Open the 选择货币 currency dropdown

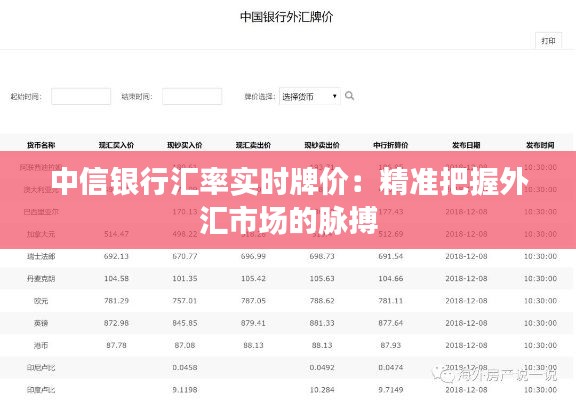309,96
